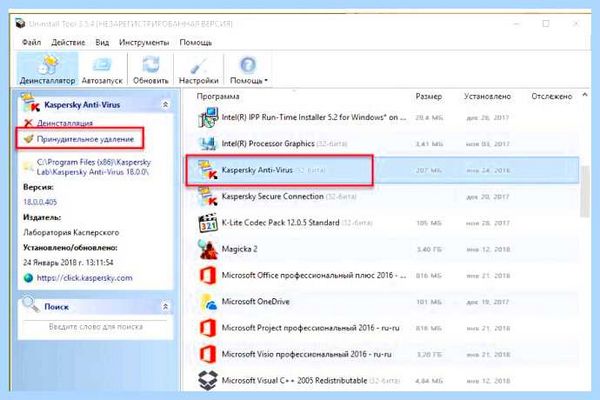Click the Microsoft OneDrive cloud icon
The width and height of the screenshot is (600, 400).
tap(208, 302)
